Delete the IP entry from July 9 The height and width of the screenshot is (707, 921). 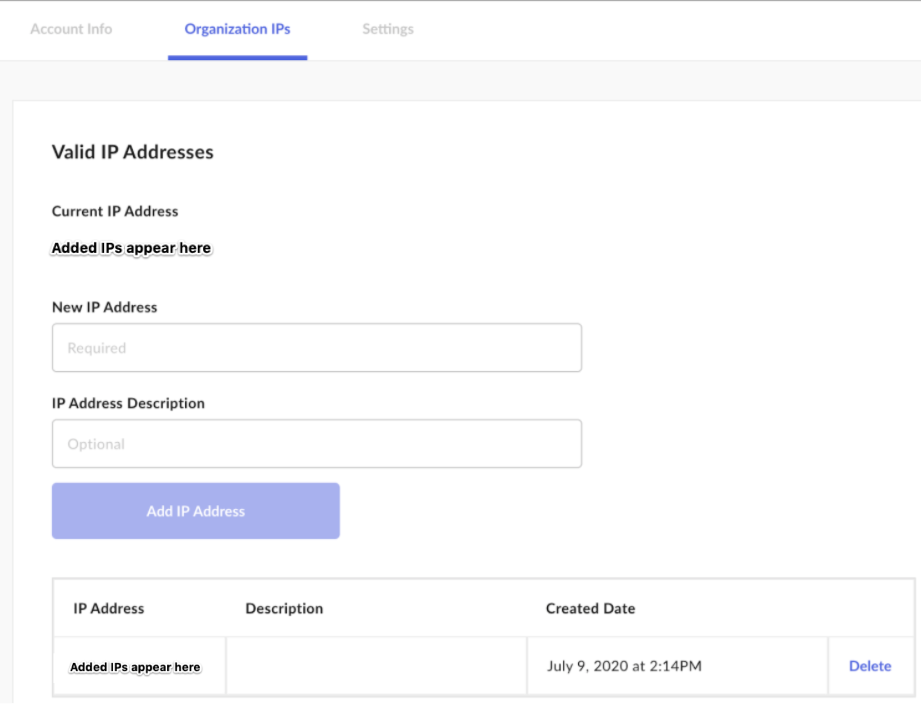pyautogui.click(x=870, y=666)
